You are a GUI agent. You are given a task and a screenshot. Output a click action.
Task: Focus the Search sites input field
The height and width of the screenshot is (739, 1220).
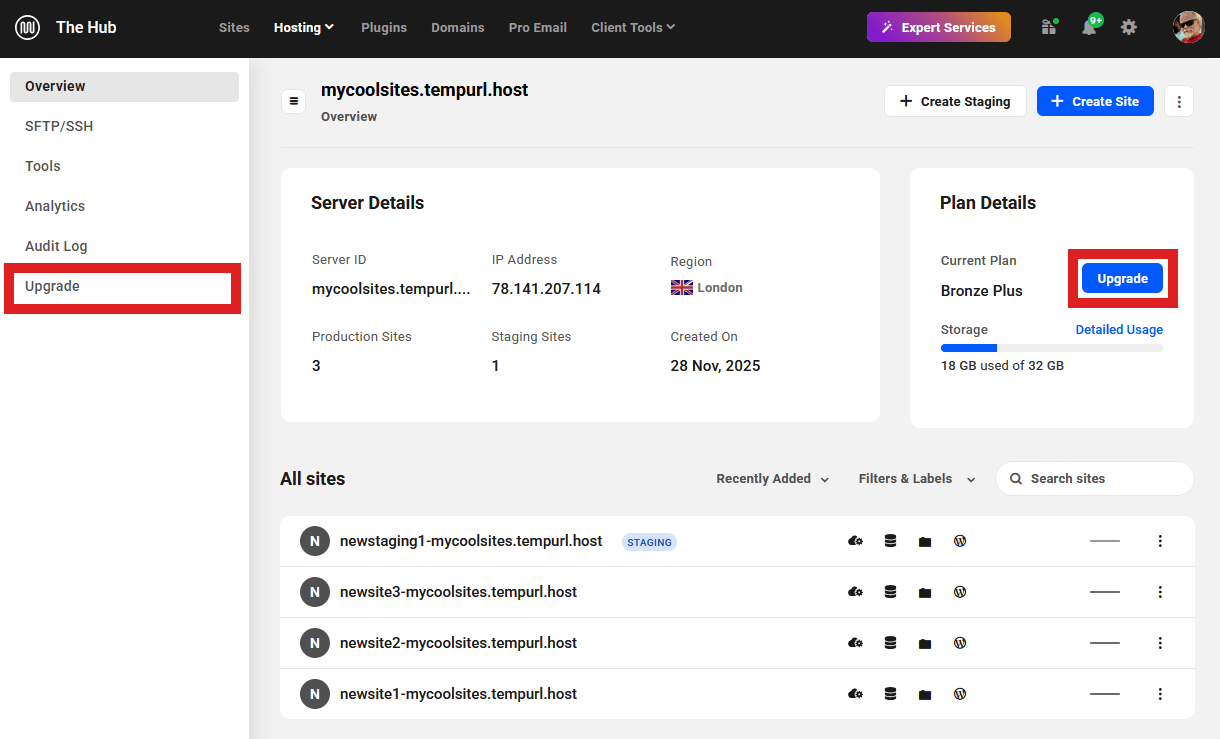click(1095, 478)
